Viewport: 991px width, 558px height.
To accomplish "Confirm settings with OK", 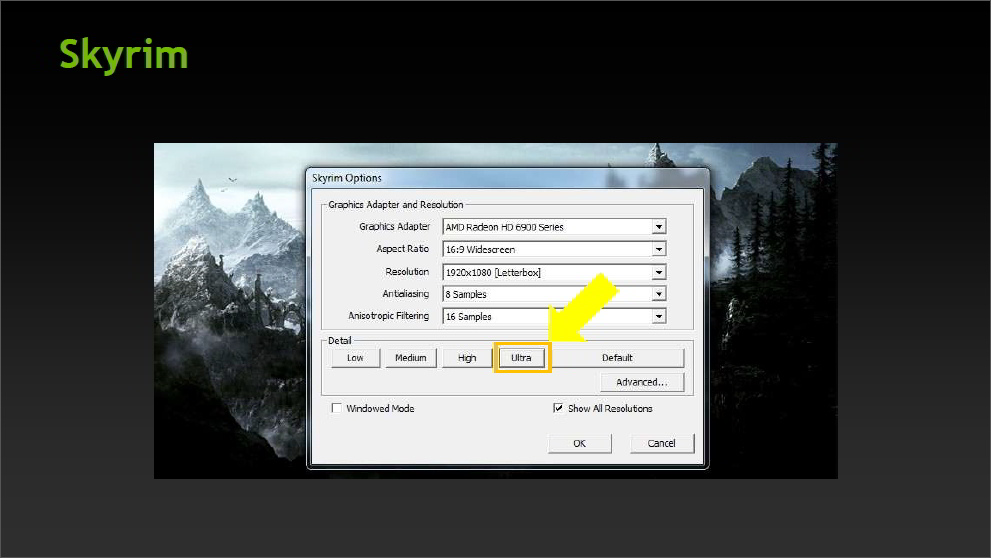I will tap(580, 443).
